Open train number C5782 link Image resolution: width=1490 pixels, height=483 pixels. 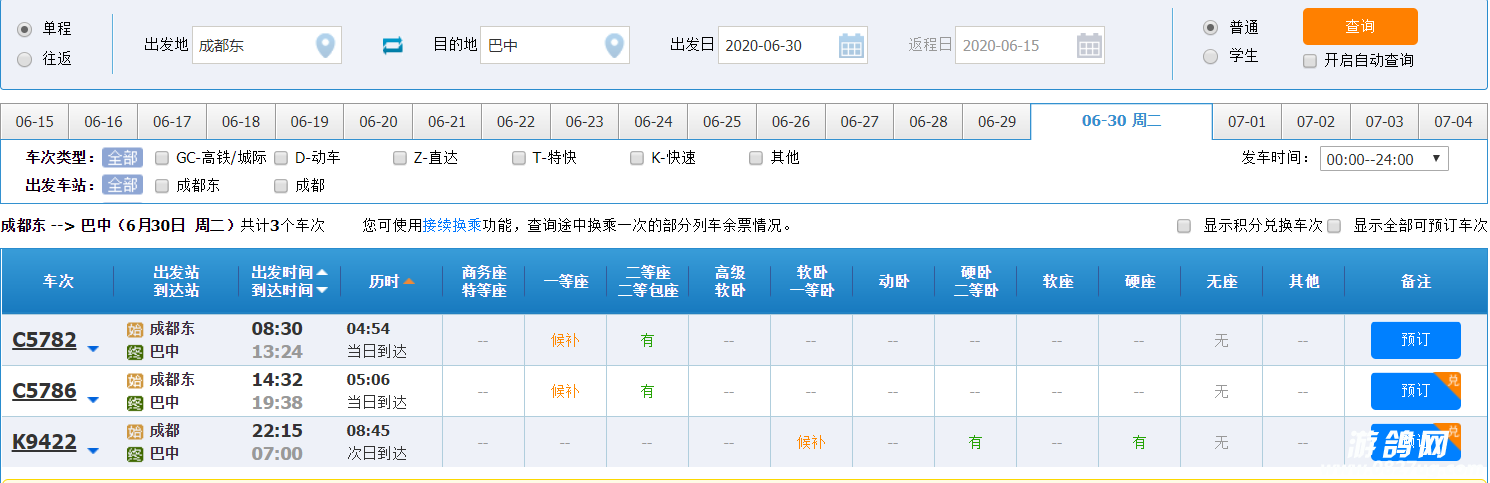[44, 340]
